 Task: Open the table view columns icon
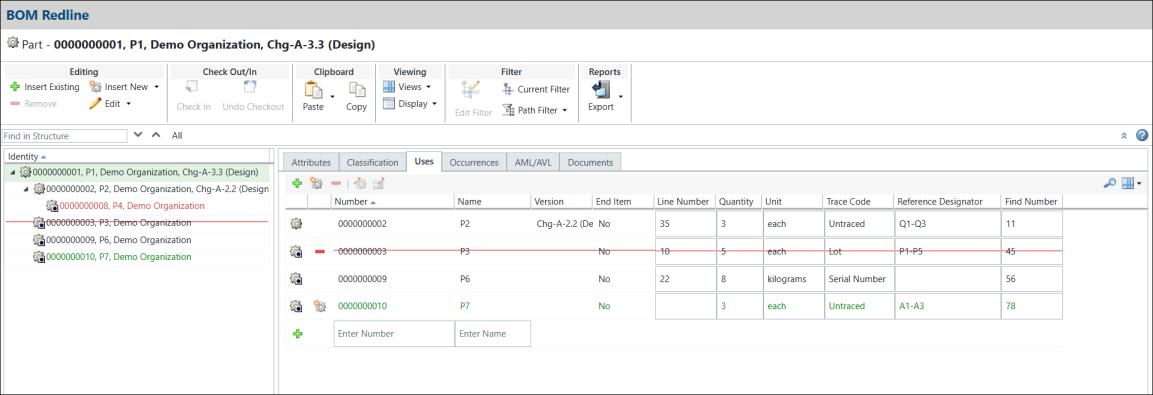pyautogui.click(x=1129, y=183)
